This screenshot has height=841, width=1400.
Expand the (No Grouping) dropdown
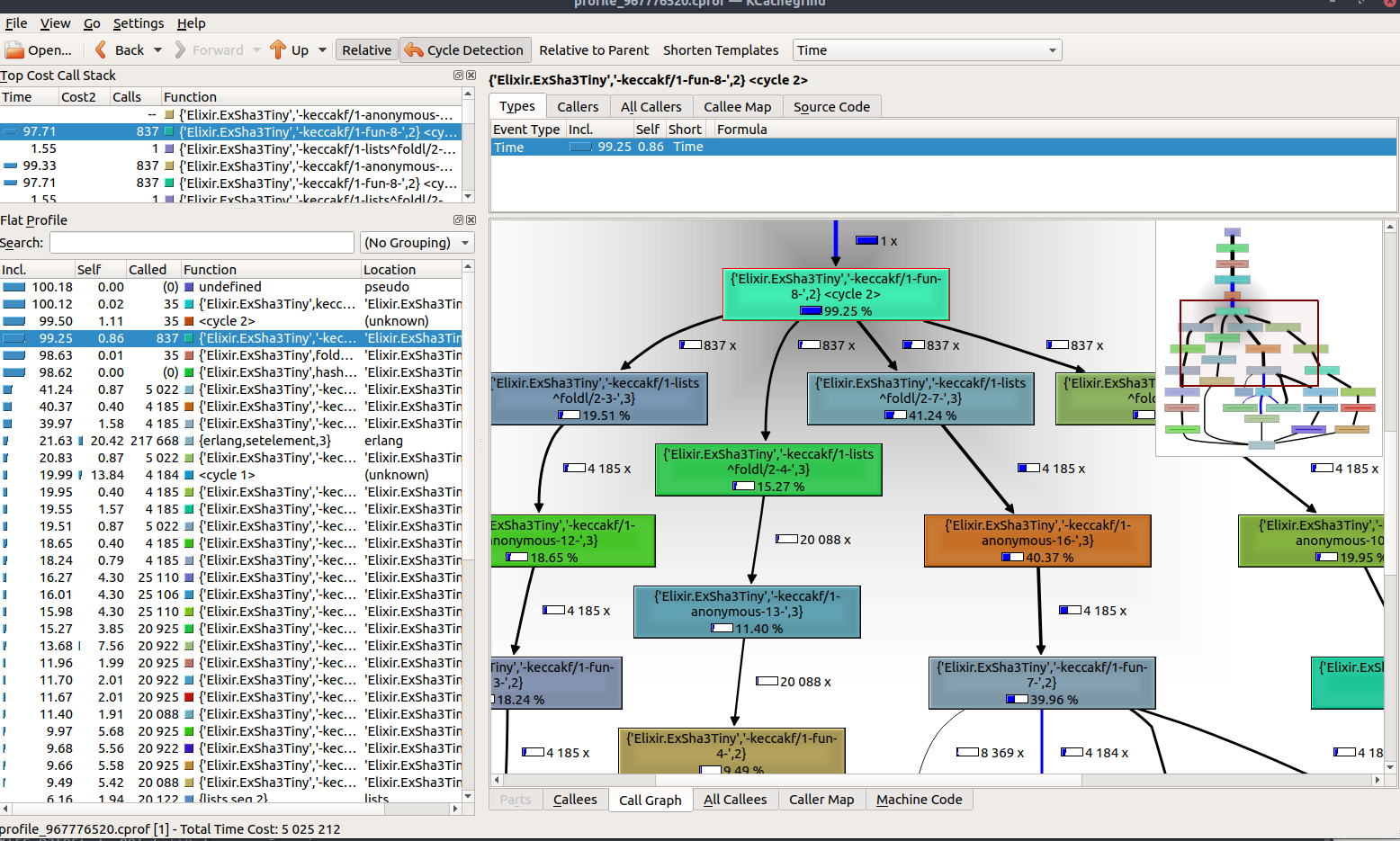click(x=417, y=243)
